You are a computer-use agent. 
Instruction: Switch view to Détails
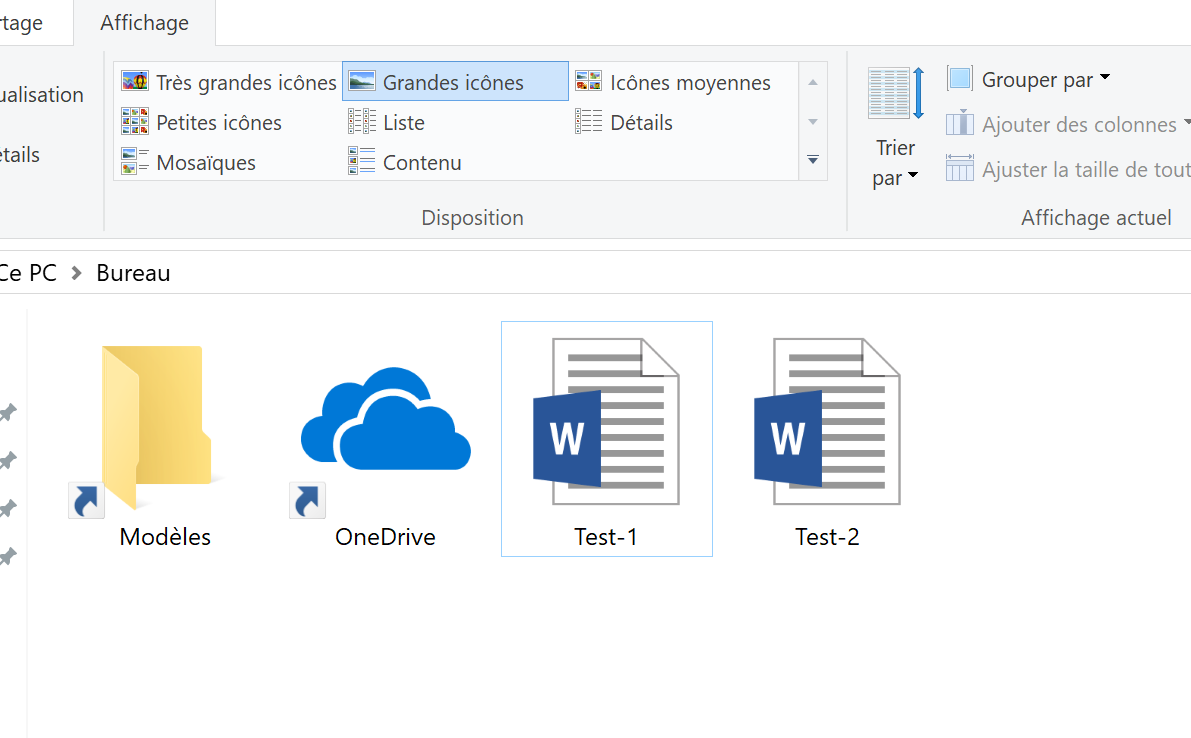tap(624, 122)
